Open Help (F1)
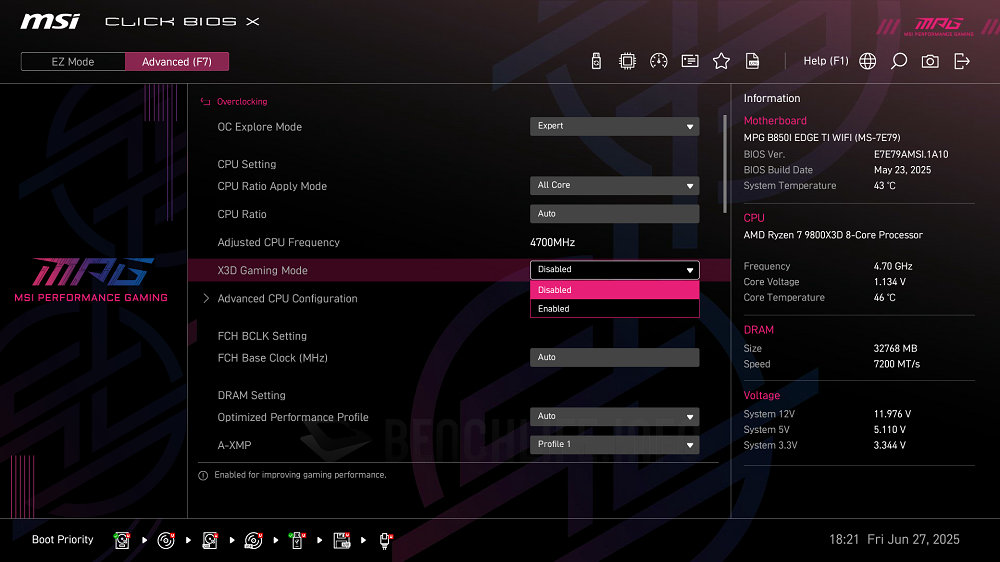 pyautogui.click(x=826, y=61)
